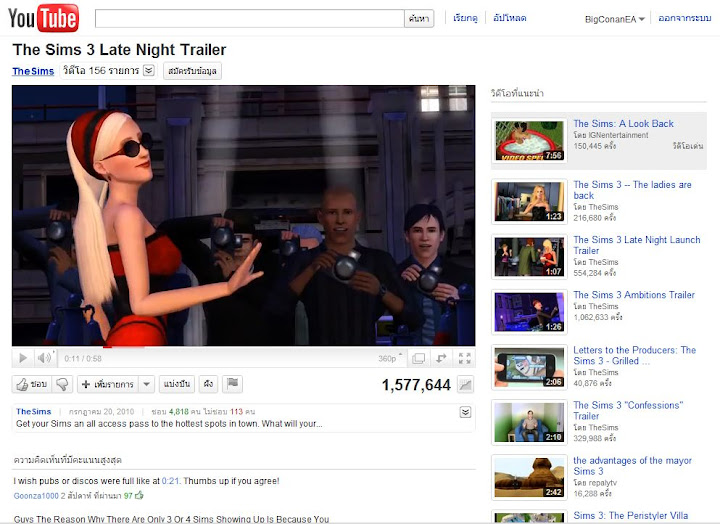Flag the video with the flag icon
The width and height of the screenshot is (720, 524).
tap(232, 384)
